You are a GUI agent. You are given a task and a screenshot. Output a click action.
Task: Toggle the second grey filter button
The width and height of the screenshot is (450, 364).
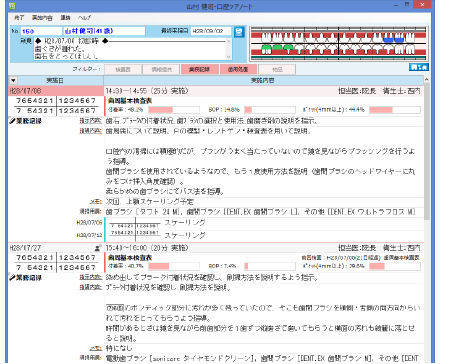click(162, 70)
